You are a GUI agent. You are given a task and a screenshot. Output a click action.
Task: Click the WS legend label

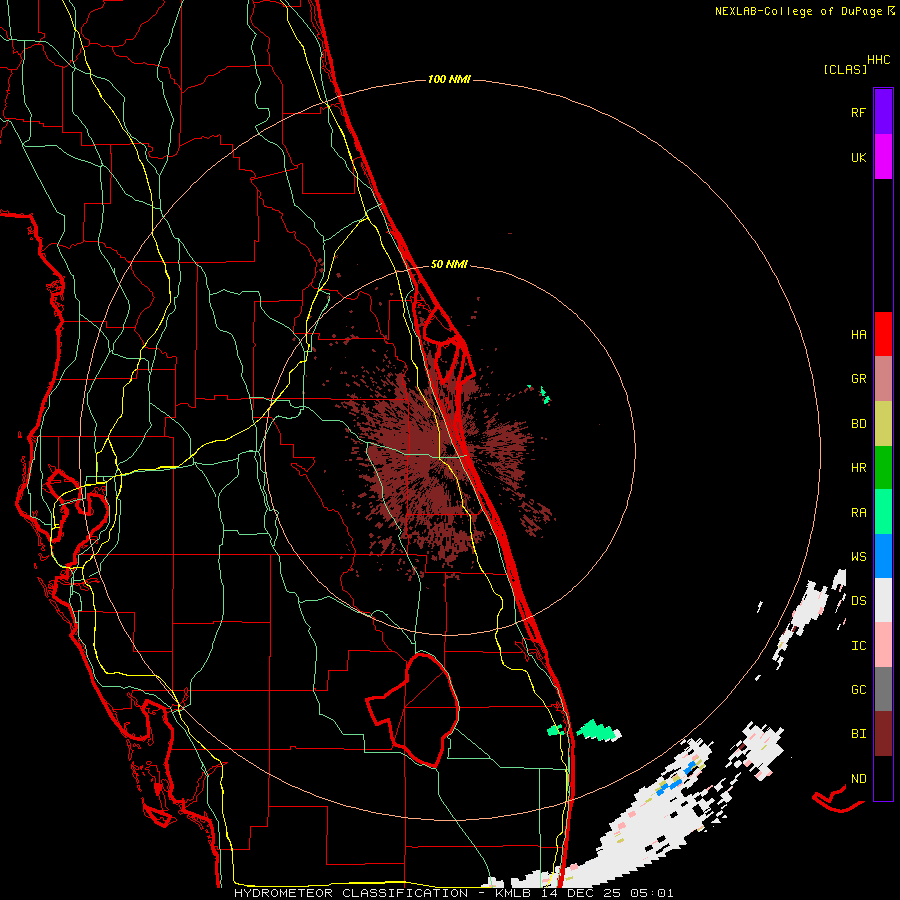pyautogui.click(x=858, y=557)
